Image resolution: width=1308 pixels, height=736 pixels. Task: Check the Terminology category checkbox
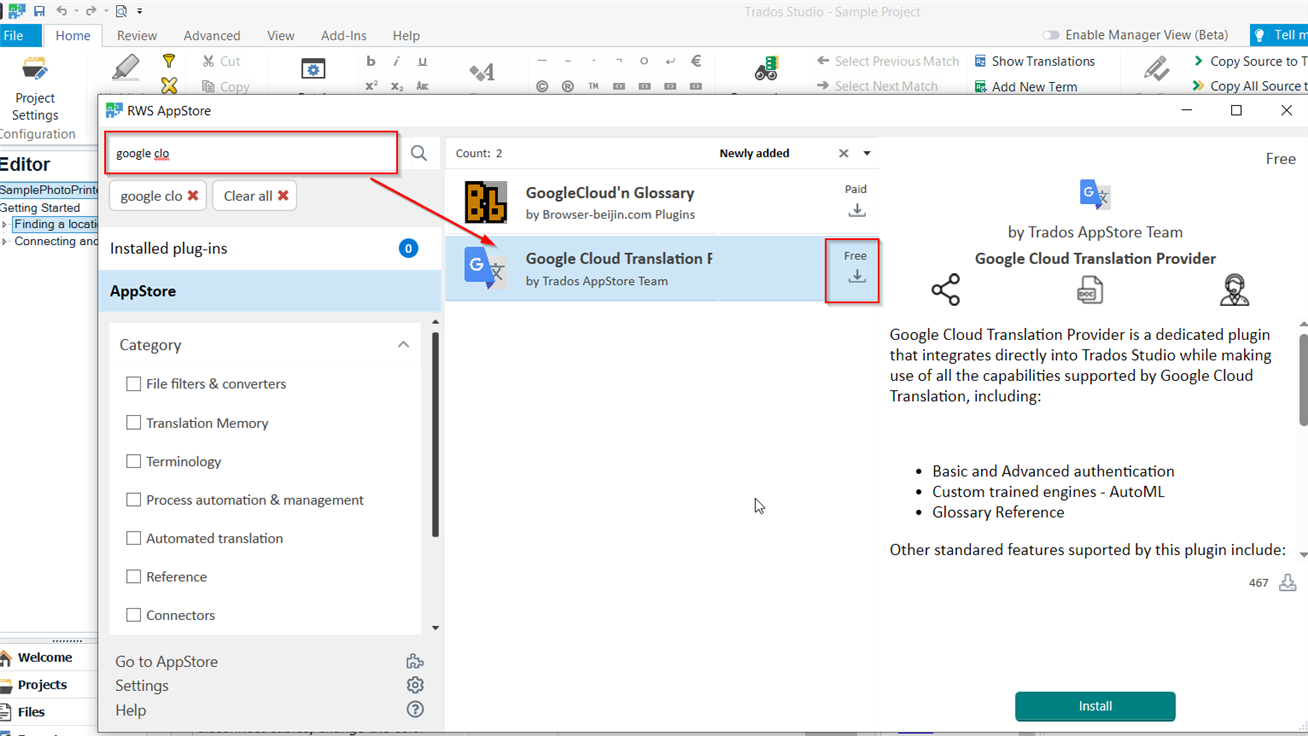coord(133,461)
